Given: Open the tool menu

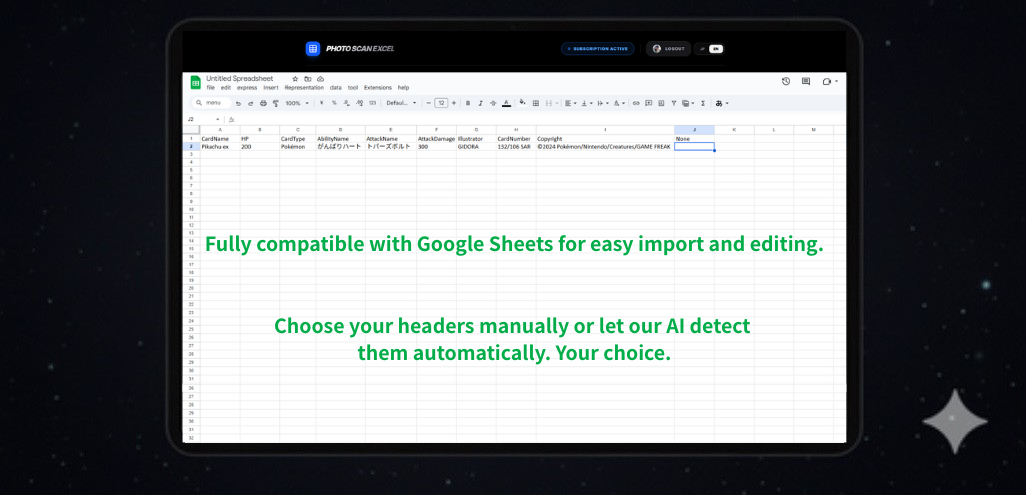Looking at the screenshot, I should 353,88.
